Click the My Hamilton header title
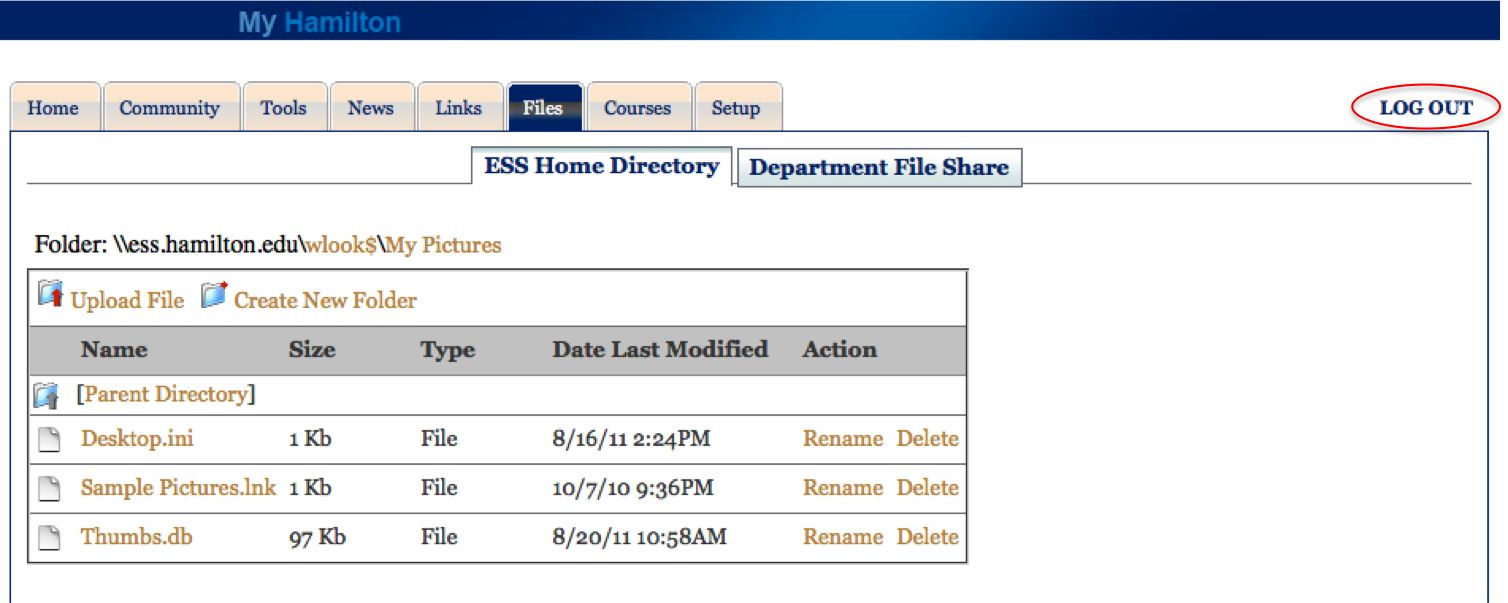The height and width of the screenshot is (603, 1508). [319, 23]
